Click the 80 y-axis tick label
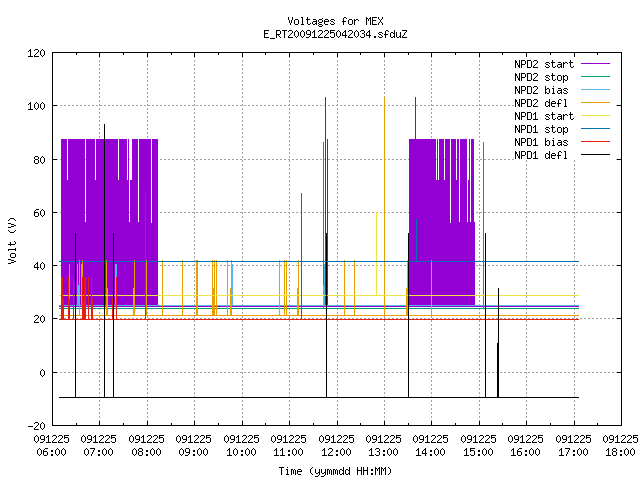Viewport: 640px width, 480px height. (39, 160)
